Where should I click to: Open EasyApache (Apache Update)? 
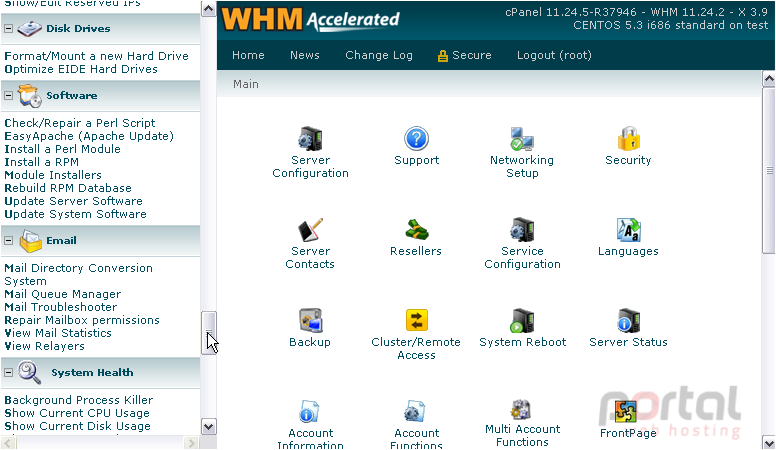click(x=89, y=136)
